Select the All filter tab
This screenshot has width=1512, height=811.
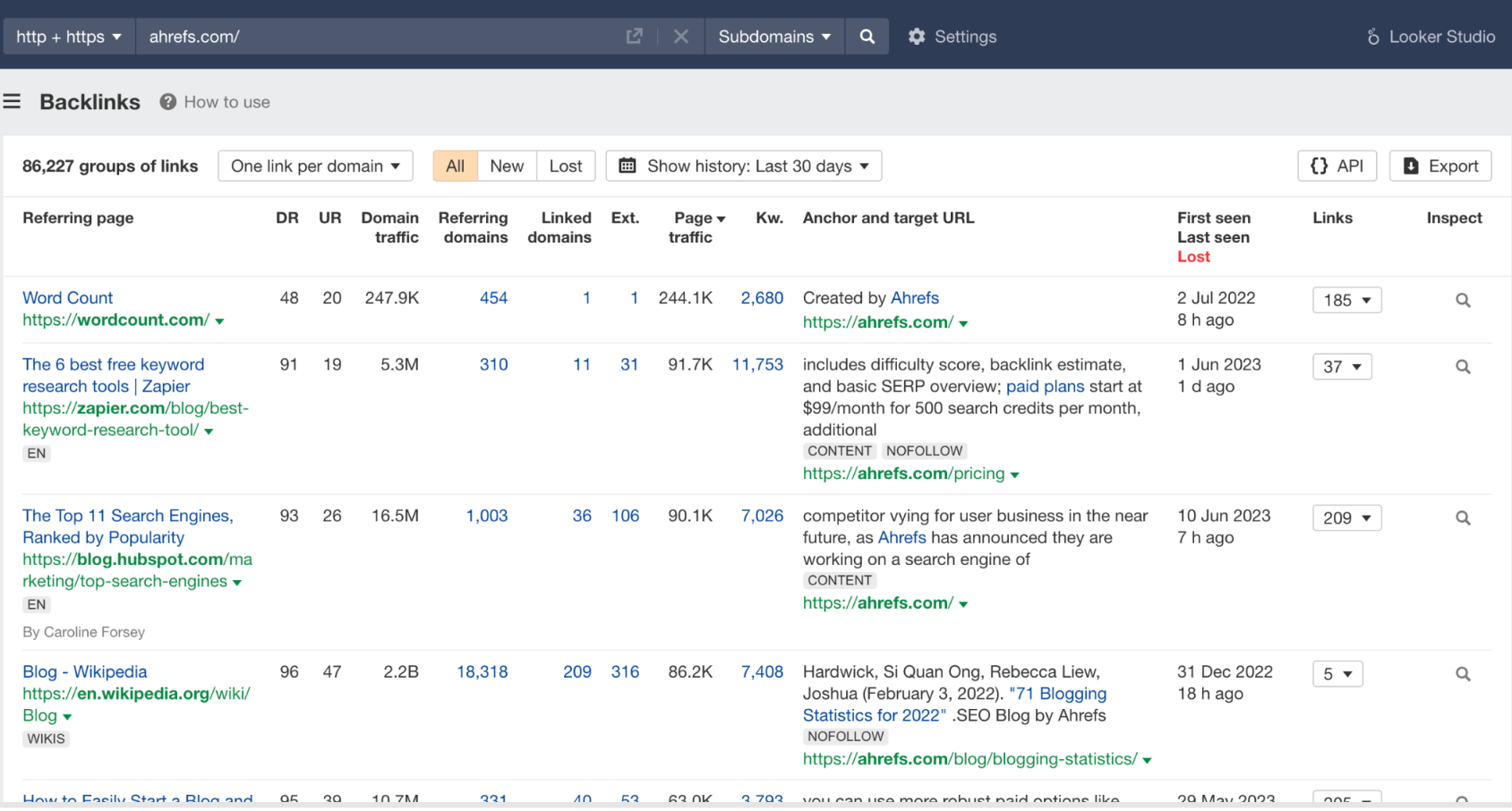[x=456, y=166]
